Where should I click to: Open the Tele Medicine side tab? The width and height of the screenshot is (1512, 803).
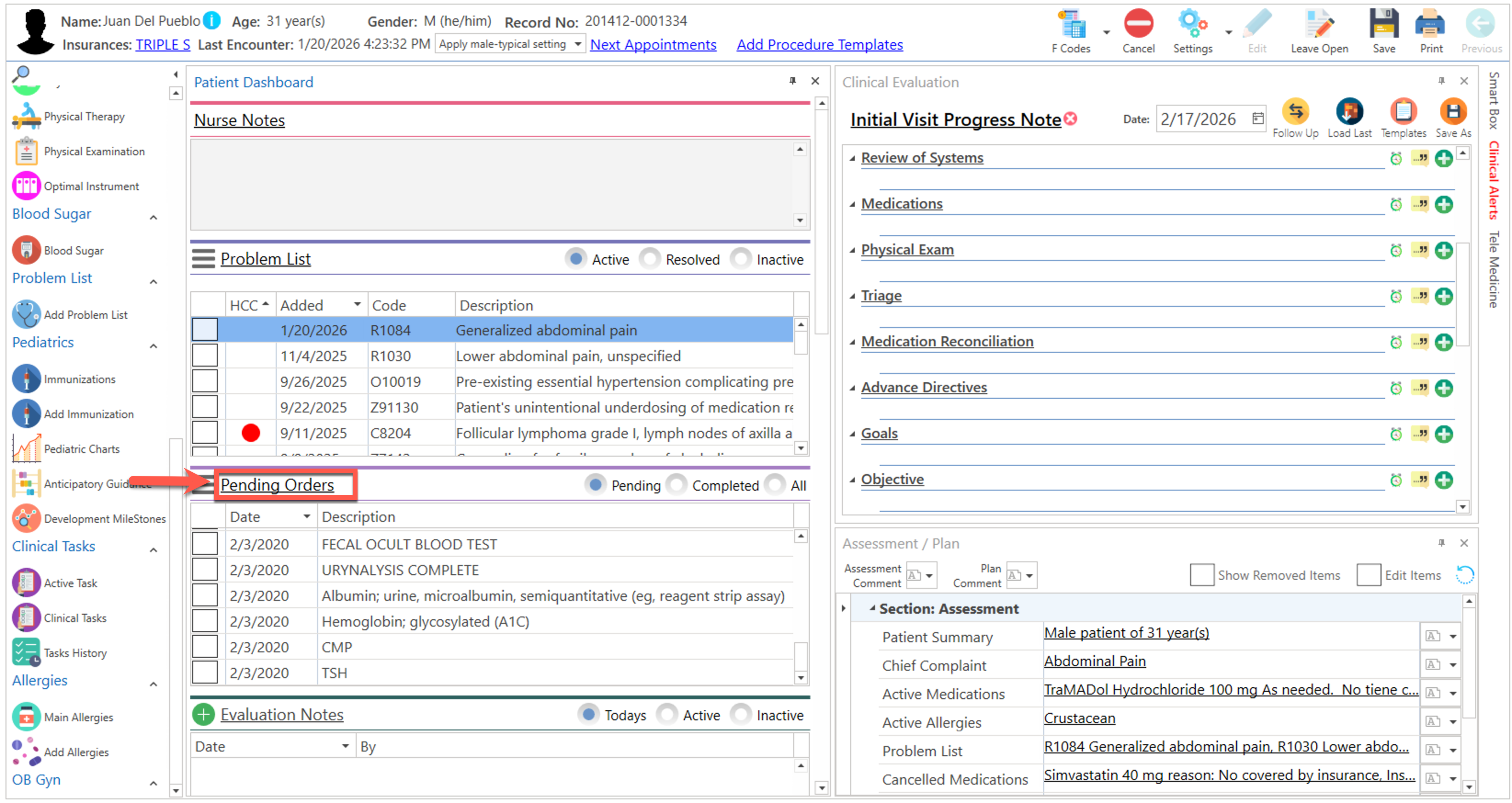[x=1493, y=270]
